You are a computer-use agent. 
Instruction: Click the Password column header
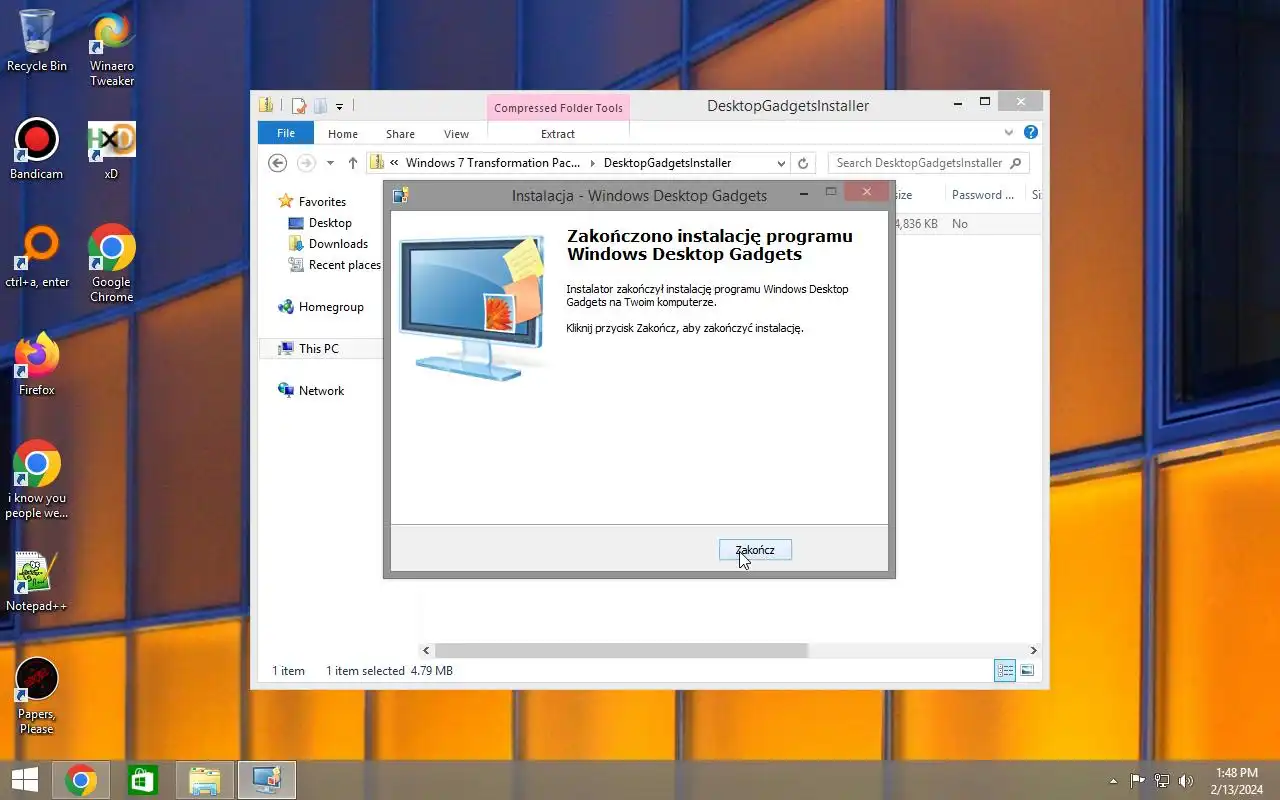[983, 195]
